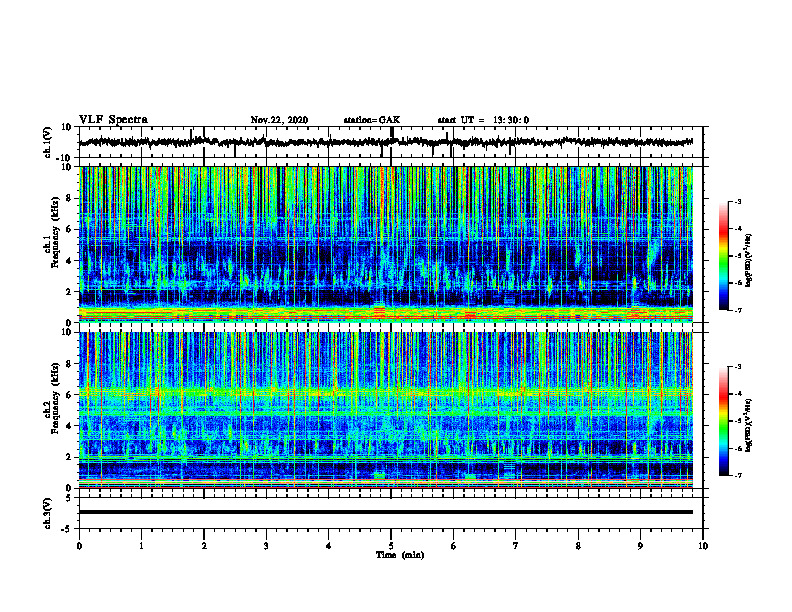Click time-axis tick label "6"
The height and width of the screenshot is (612, 792).
click(x=454, y=546)
